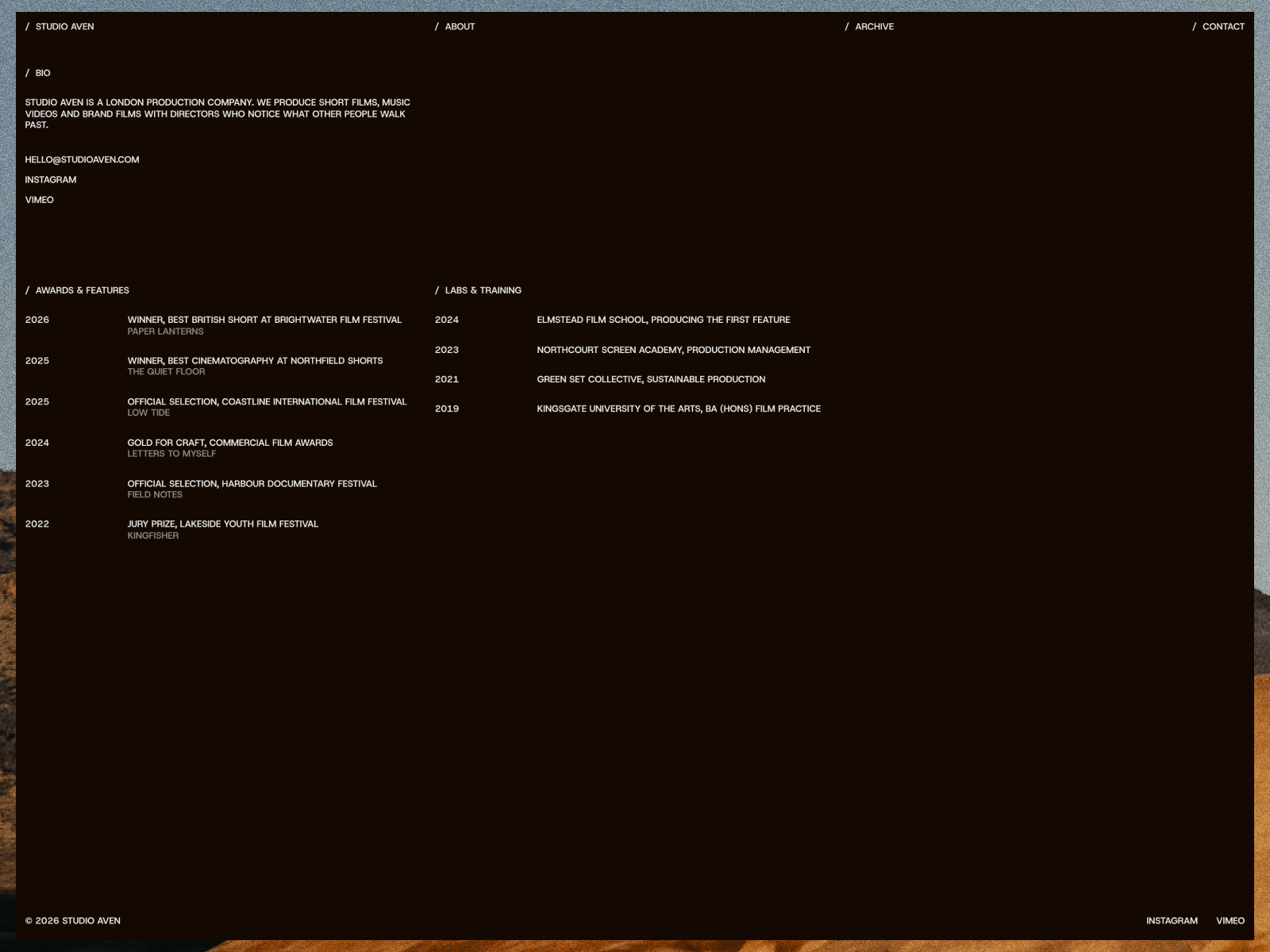Open the Studio Aven home link
Viewport: 1270px width, 952px height.
60,26
